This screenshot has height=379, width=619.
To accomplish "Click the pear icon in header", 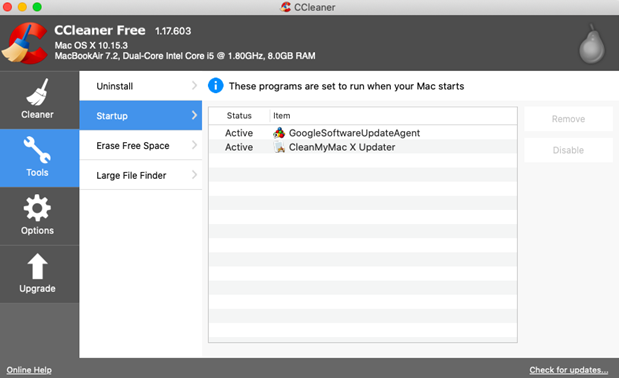I will point(591,44).
